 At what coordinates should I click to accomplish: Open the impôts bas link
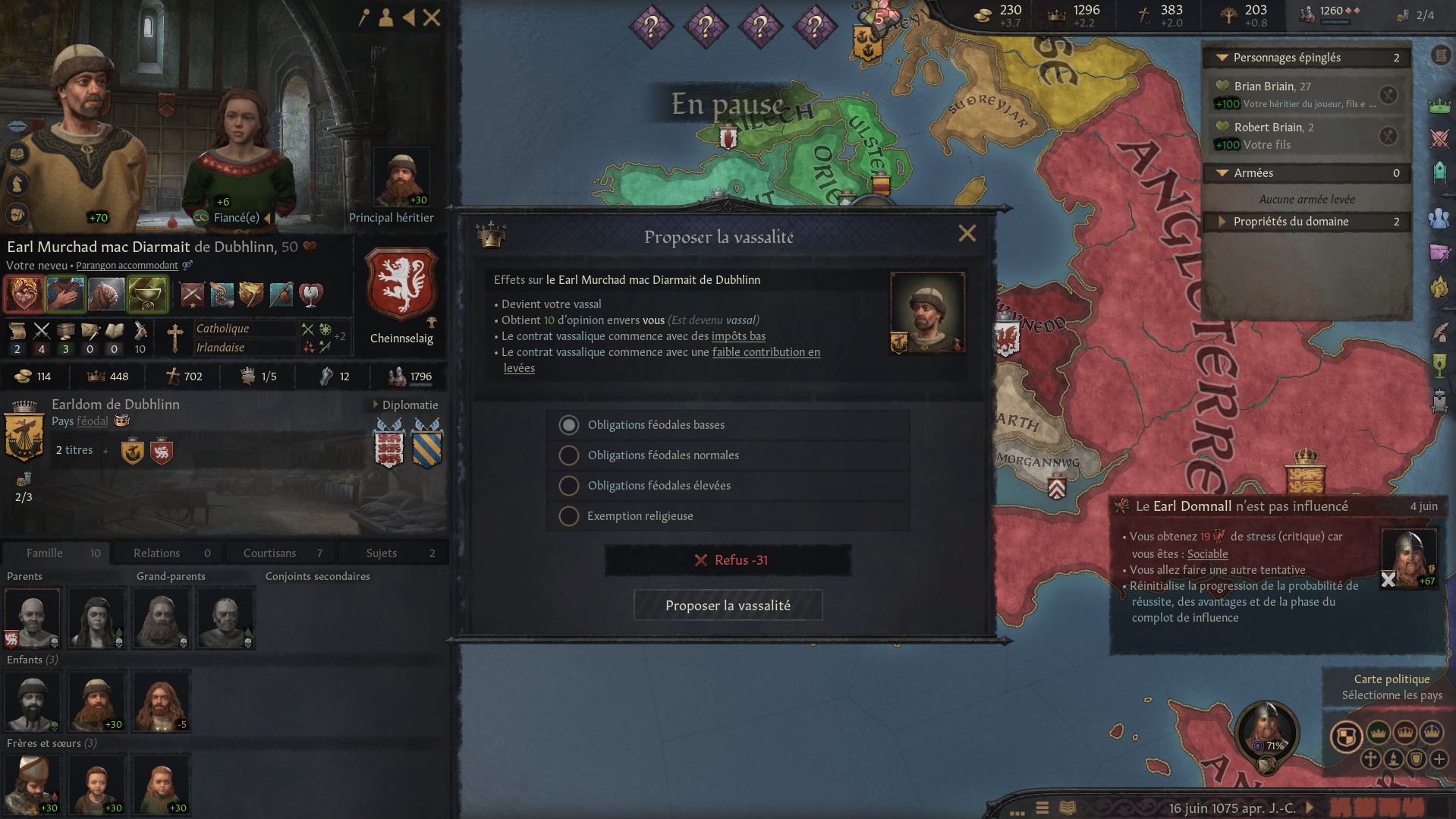(738, 336)
